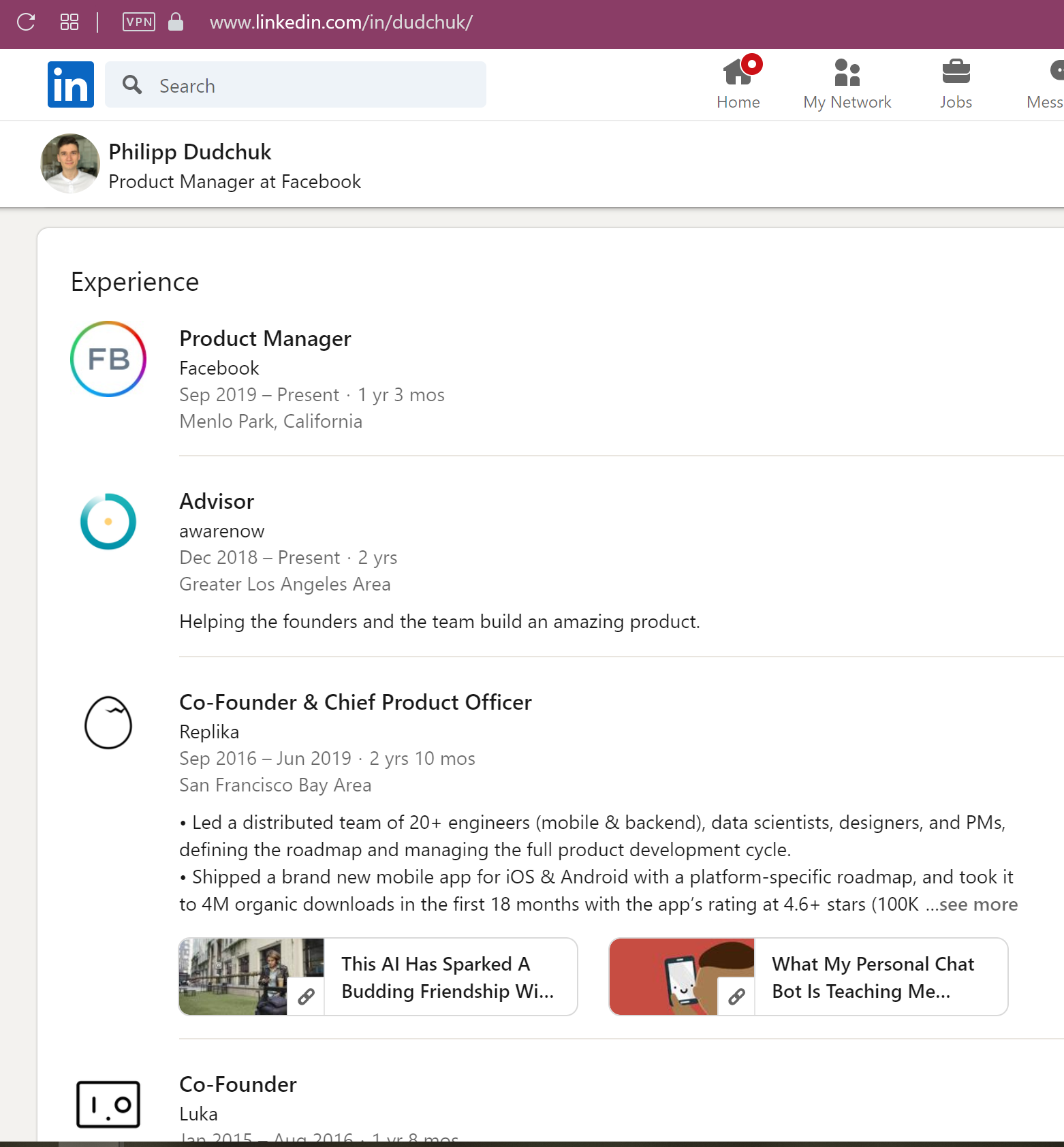Reload the page with browser refresh icon
The width and height of the screenshot is (1064, 1147).
pos(26,22)
